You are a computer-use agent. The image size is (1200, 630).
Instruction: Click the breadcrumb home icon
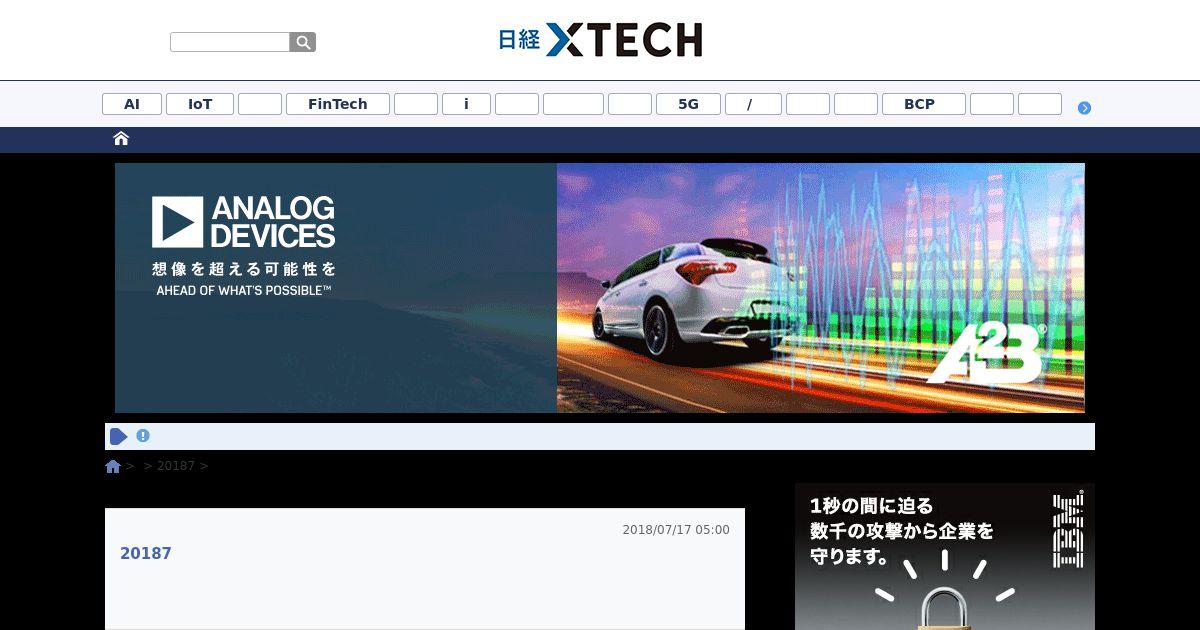click(113, 466)
